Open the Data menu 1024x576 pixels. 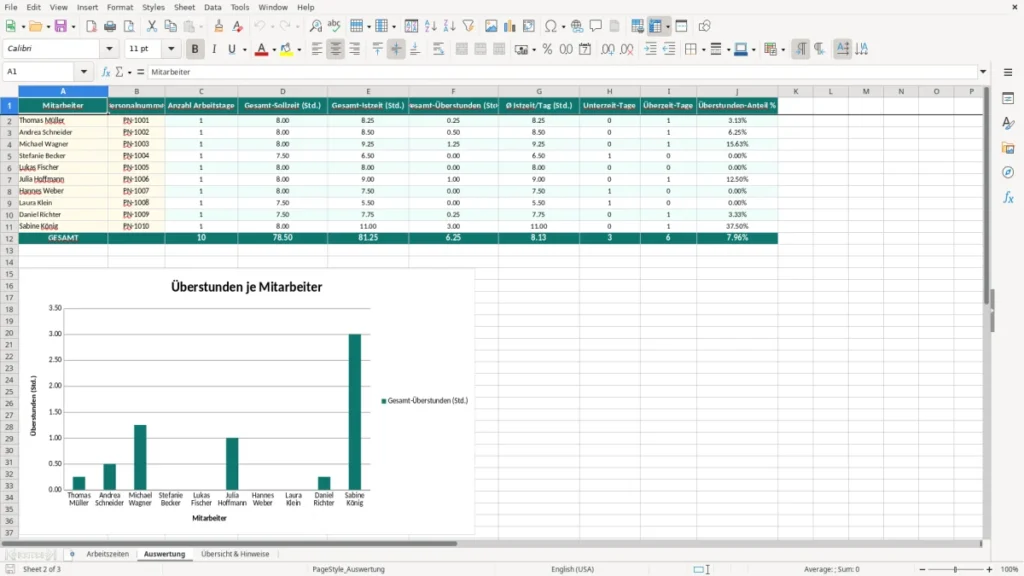tap(213, 7)
